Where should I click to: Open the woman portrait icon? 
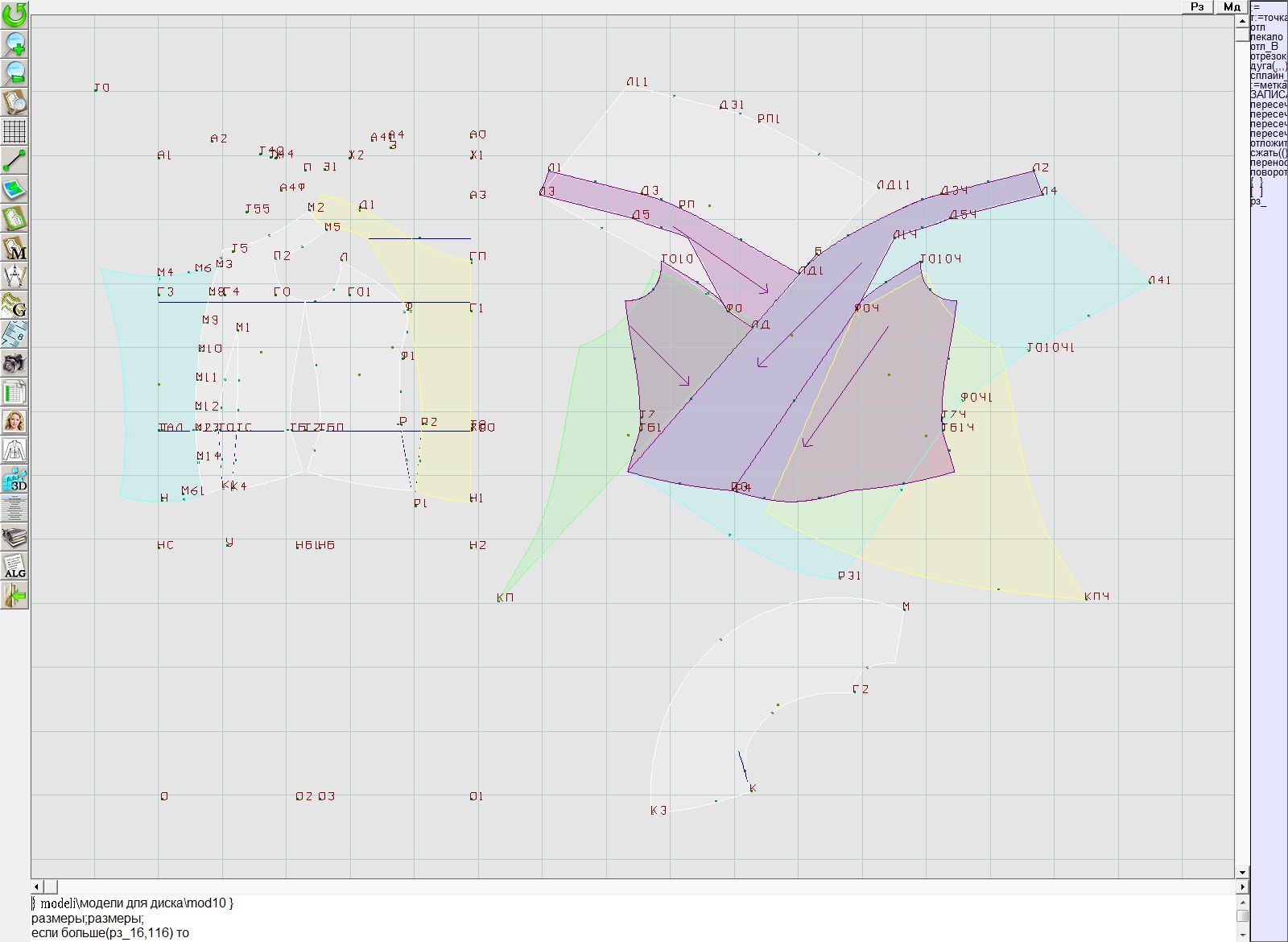pos(14,422)
